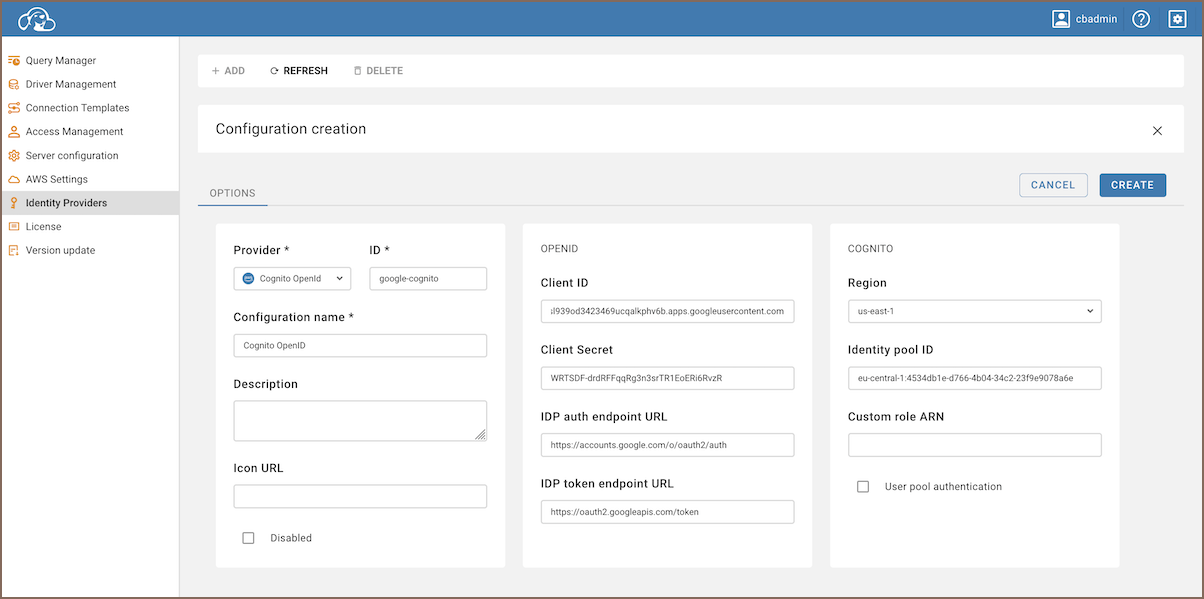Image resolution: width=1204 pixels, height=599 pixels.
Task: Expand the Provider dropdown
Action: [x=292, y=279]
